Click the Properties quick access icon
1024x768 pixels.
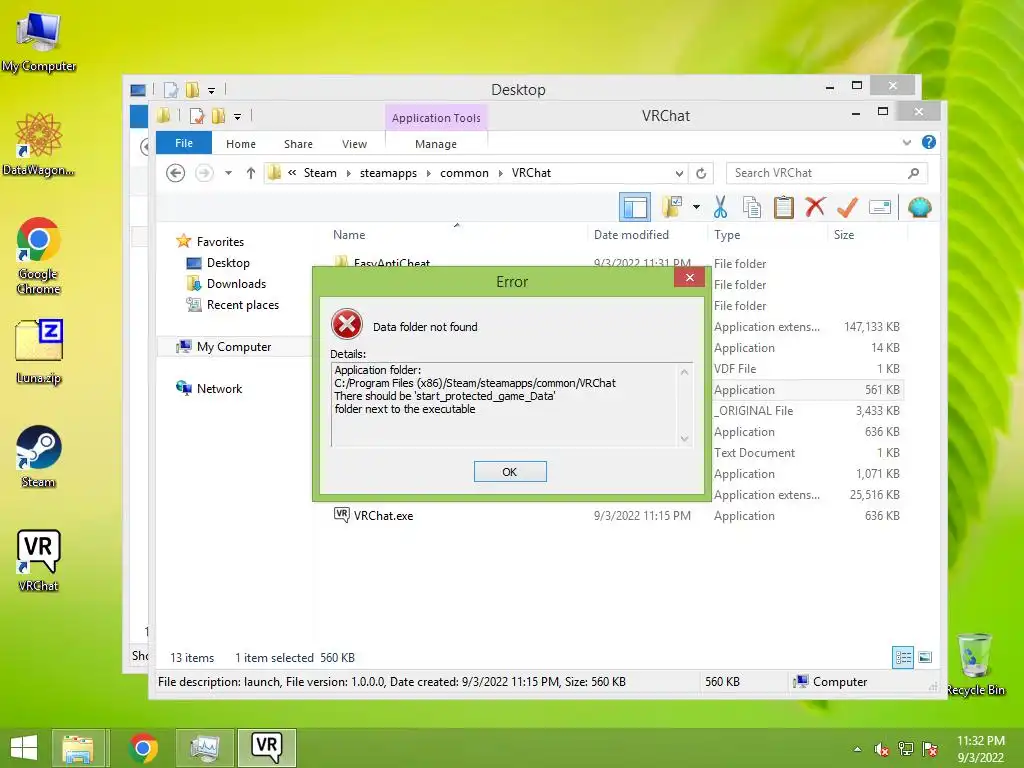click(x=197, y=116)
